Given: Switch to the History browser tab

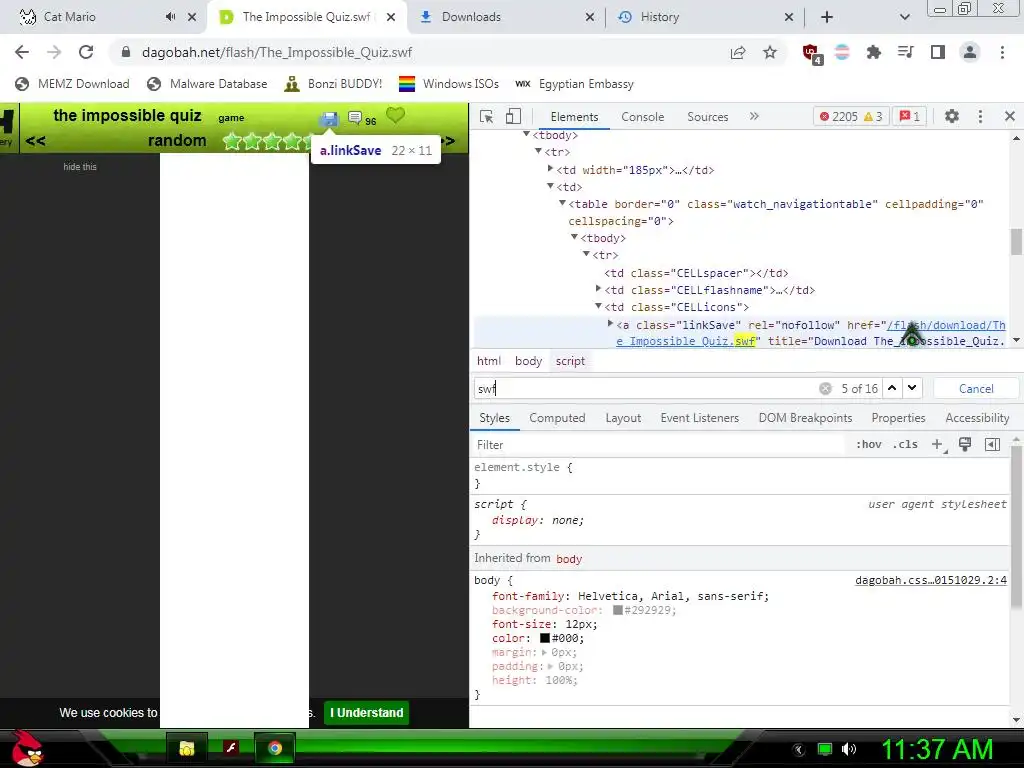Looking at the screenshot, I should tap(705, 17).
